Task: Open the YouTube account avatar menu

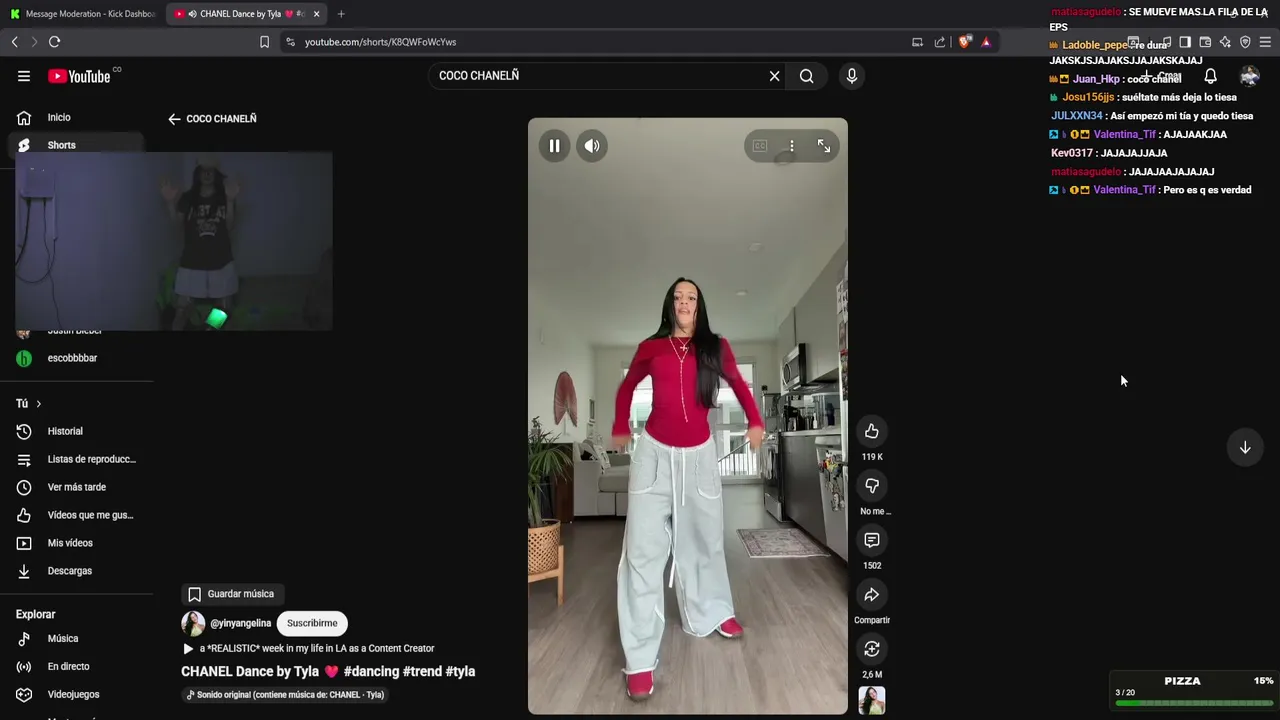Action: coord(1249,76)
